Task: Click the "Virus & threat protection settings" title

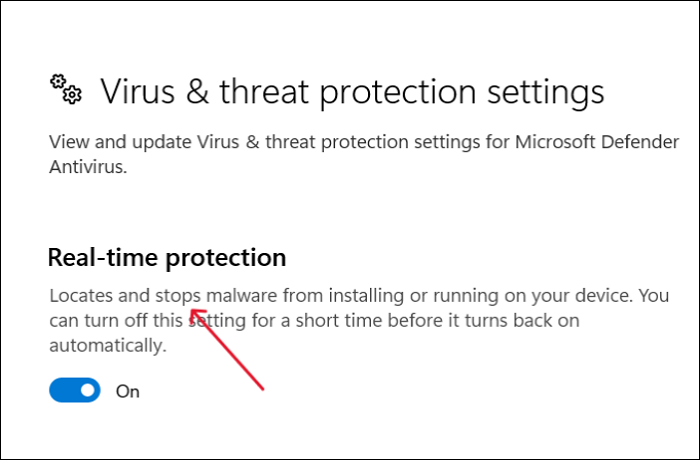Action: [352, 91]
